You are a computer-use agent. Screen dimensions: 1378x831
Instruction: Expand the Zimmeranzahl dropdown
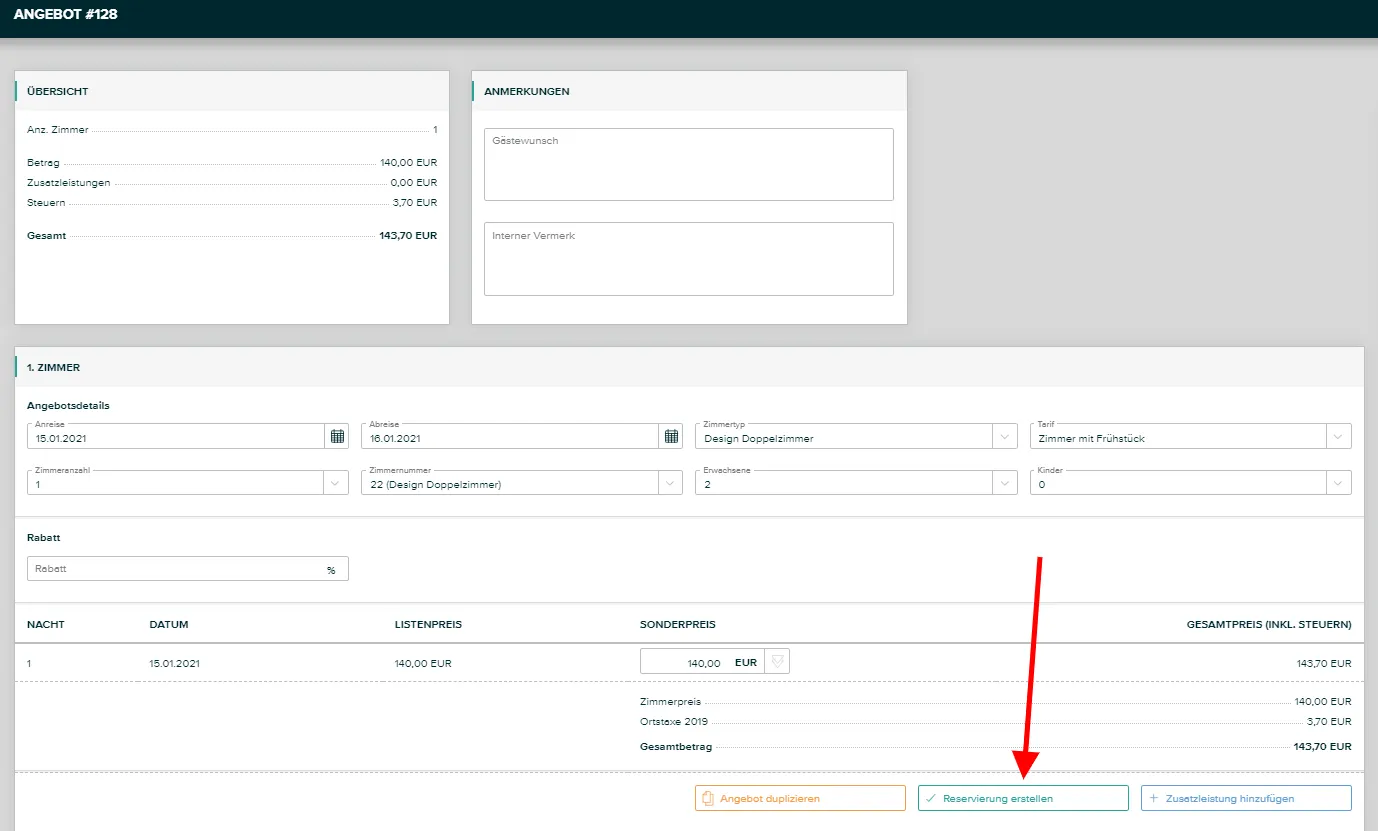coord(335,483)
